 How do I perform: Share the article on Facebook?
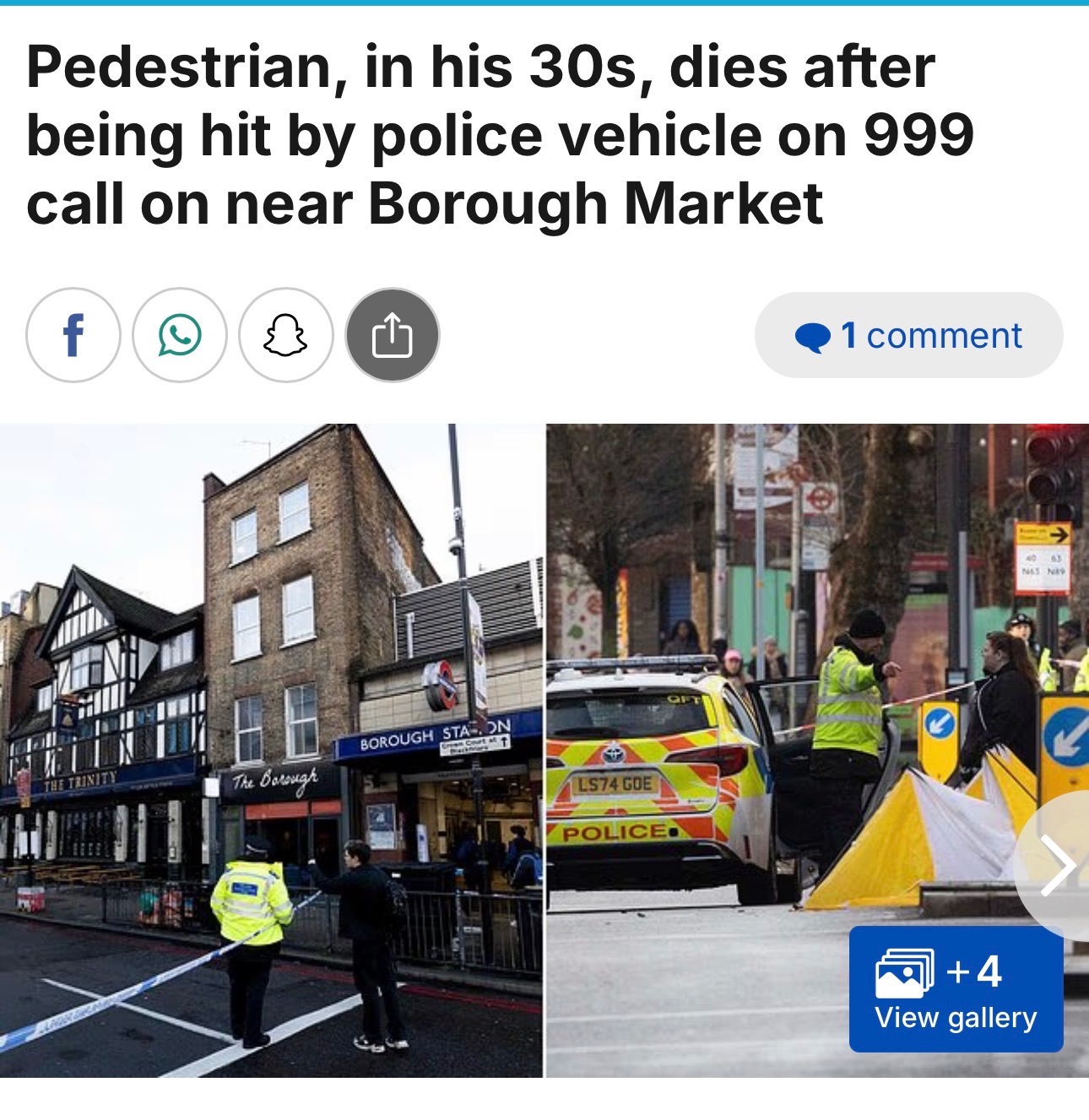[73, 335]
